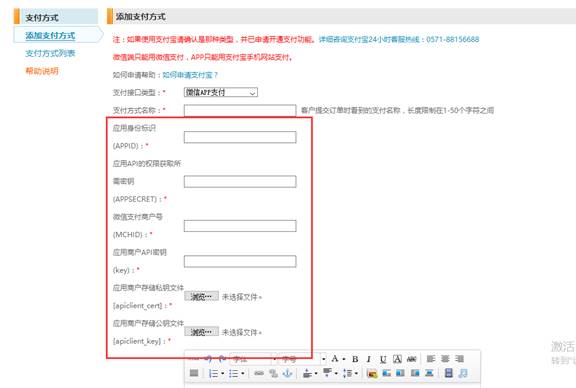The width and height of the screenshot is (576, 388).
Task: Open the 支付接口类型 dropdown showing 微信APP支付
Action: point(221,93)
